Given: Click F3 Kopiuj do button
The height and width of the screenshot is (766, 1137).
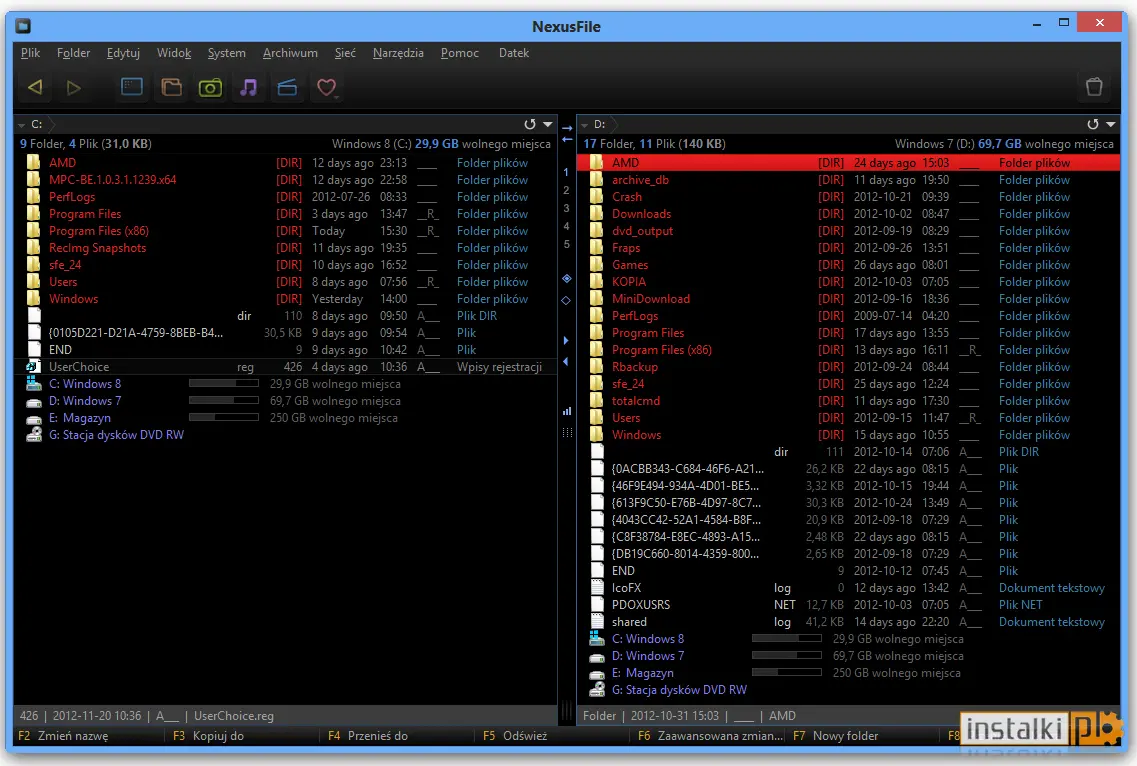Looking at the screenshot, I should point(208,736).
